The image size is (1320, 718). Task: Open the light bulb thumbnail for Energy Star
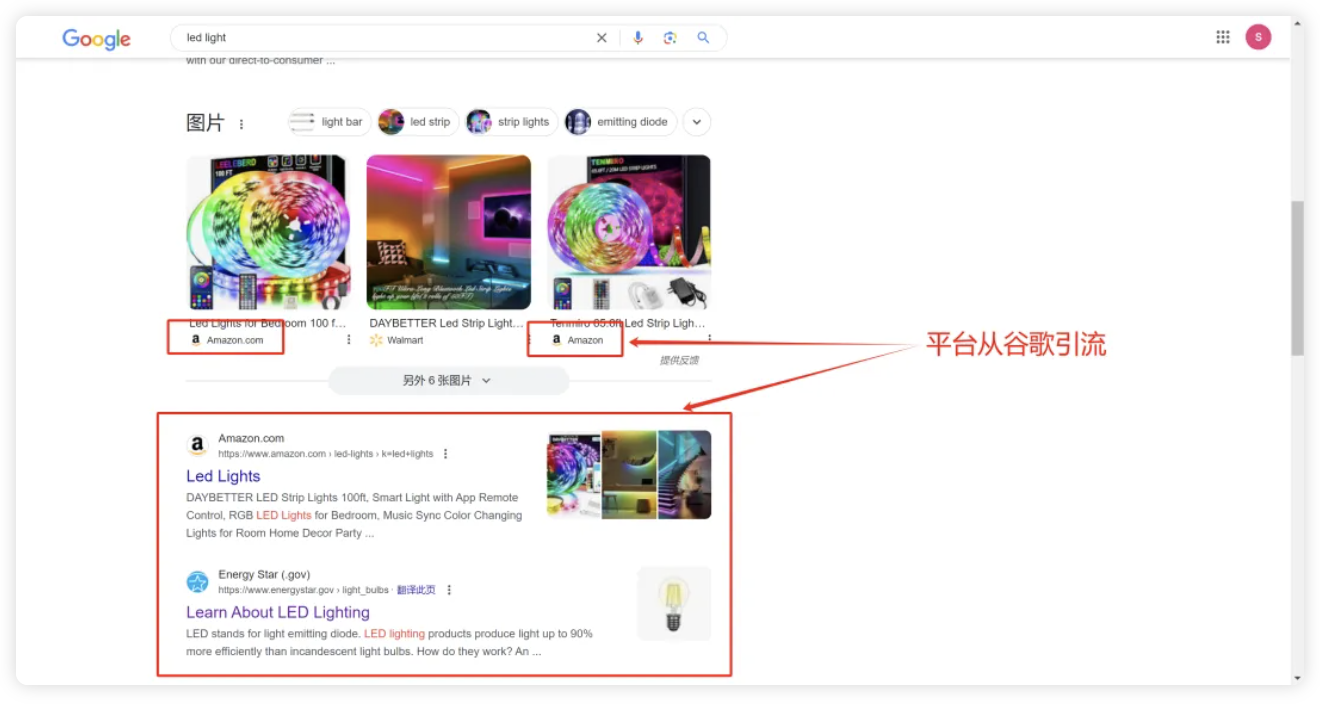click(x=674, y=604)
